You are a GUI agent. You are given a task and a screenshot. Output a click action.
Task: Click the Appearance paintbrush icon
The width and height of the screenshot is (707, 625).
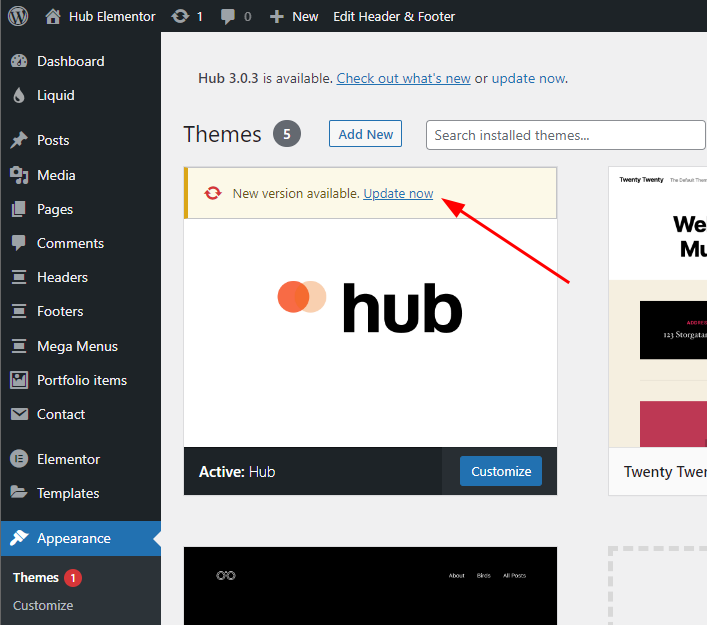click(x=19, y=538)
